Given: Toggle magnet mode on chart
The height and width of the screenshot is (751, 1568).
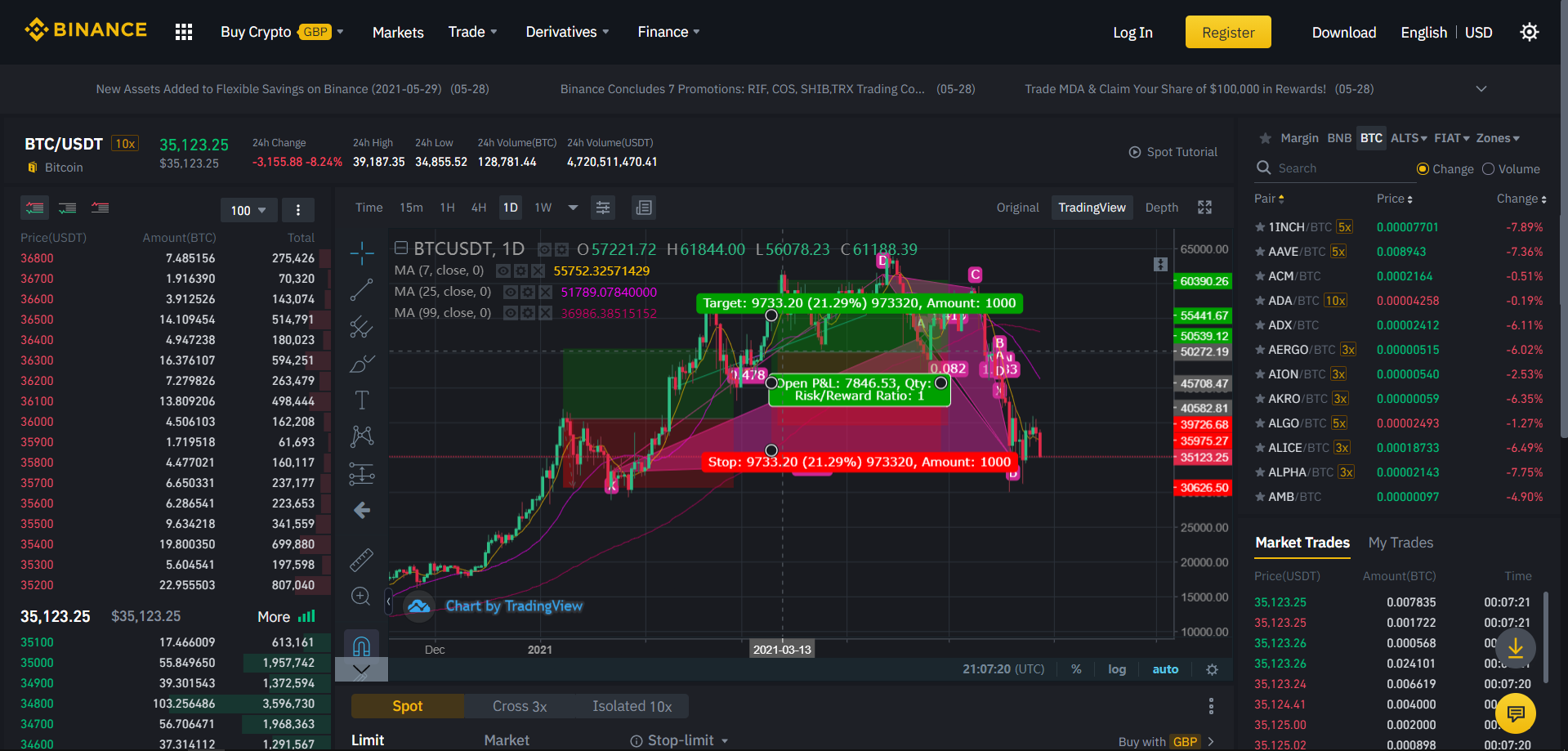Looking at the screenshot, I should [x=361, y=646].
